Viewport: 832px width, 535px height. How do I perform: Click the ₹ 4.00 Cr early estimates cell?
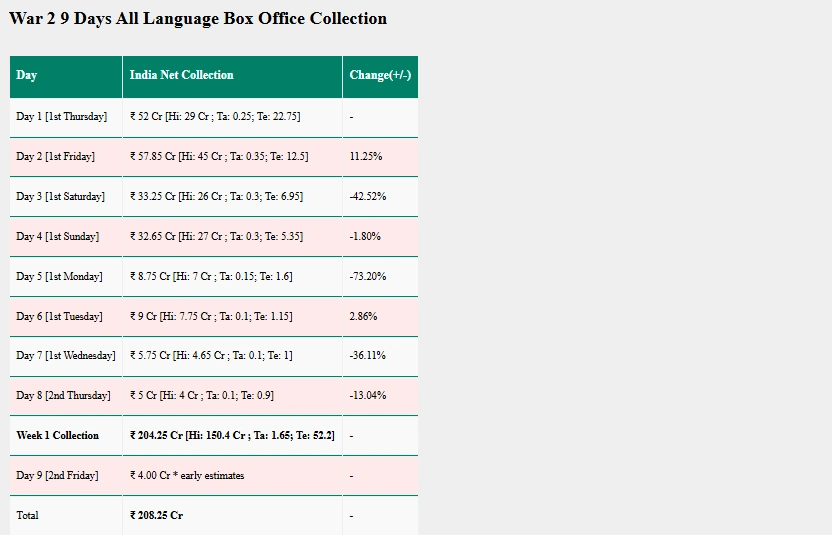point(187,476)
